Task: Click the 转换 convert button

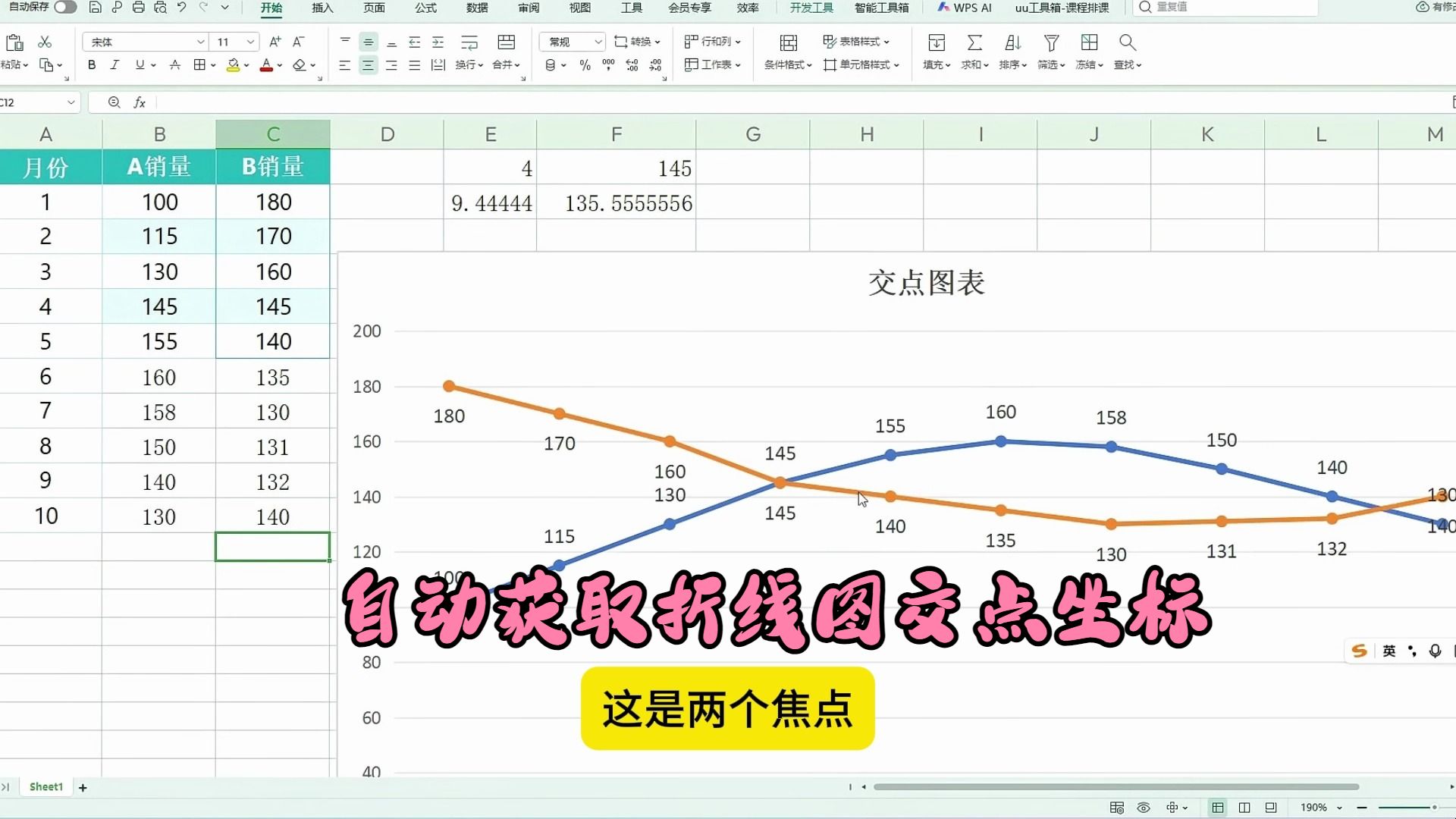Action: click(637, 42)
